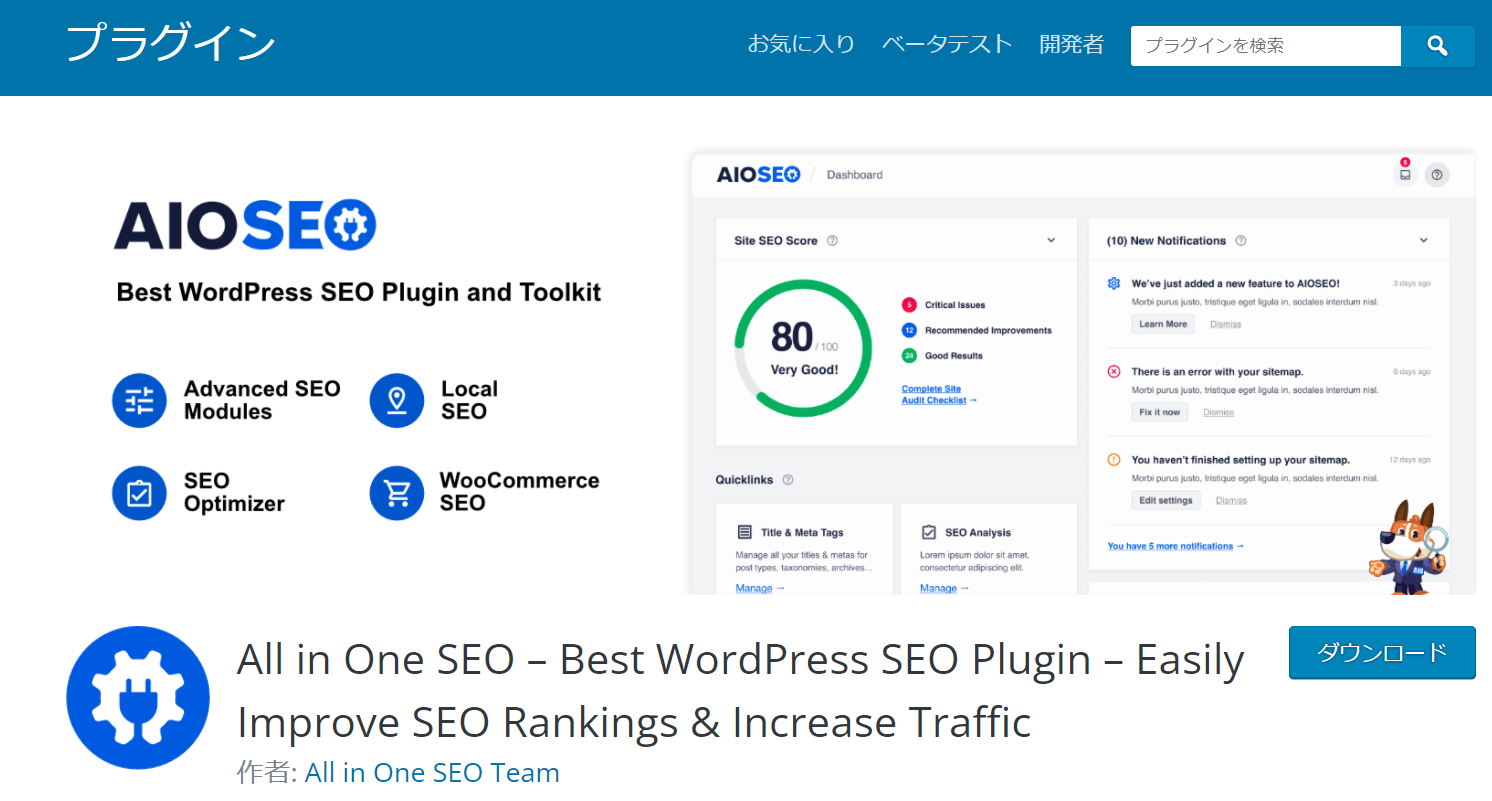Click the 3 days ago timestamp

point(1412,284)
